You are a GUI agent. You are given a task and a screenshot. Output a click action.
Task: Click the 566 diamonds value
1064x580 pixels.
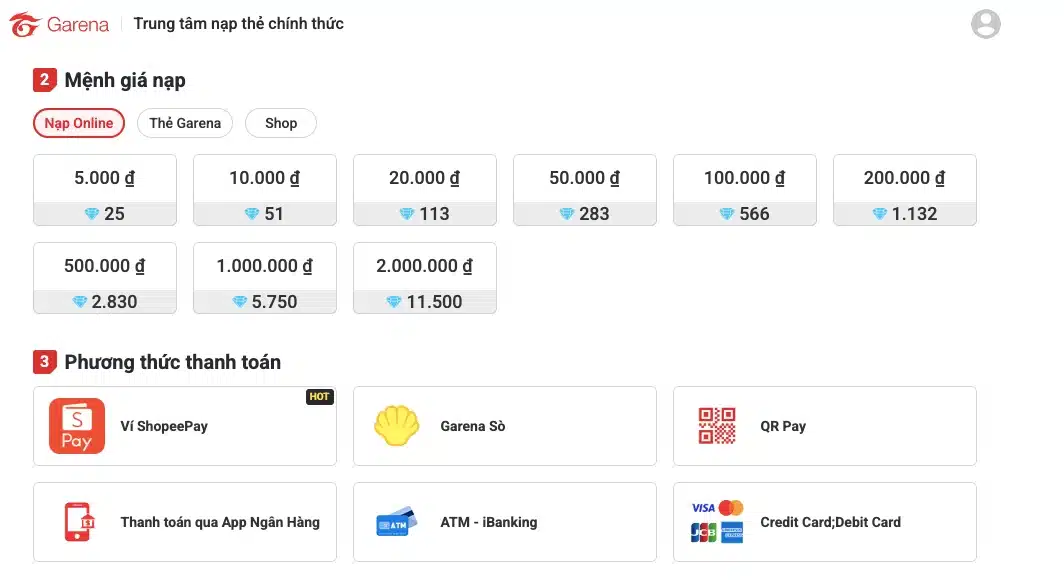(x=755, y=214)
